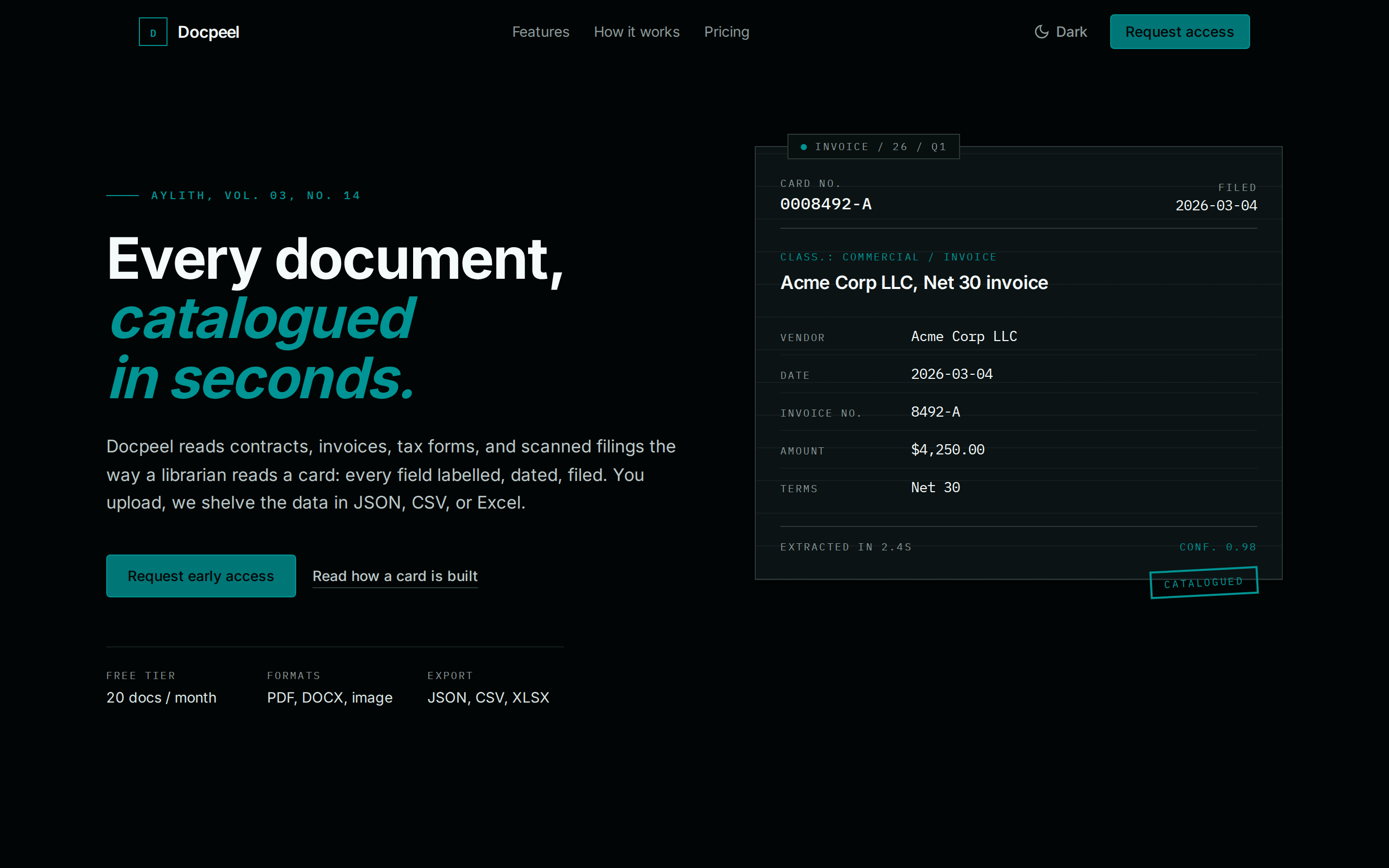
Task: Click the VENDOR field label
Action: (x=802, y=338)
